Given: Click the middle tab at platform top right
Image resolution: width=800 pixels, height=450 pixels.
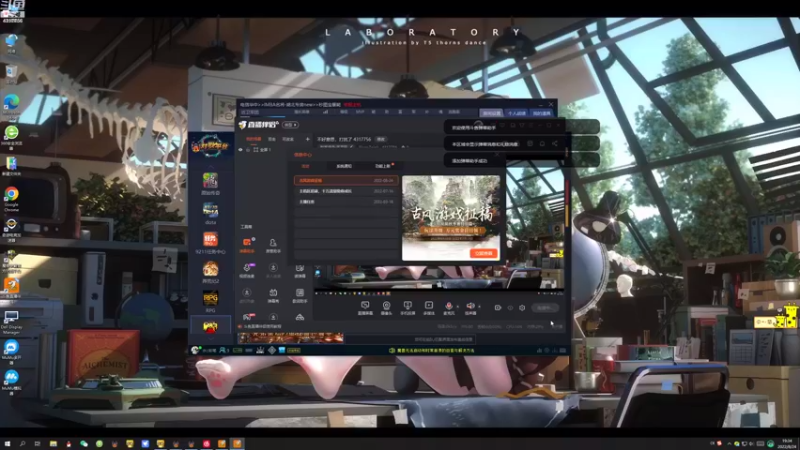Looking at the screenshot, I should click(516, 113).
